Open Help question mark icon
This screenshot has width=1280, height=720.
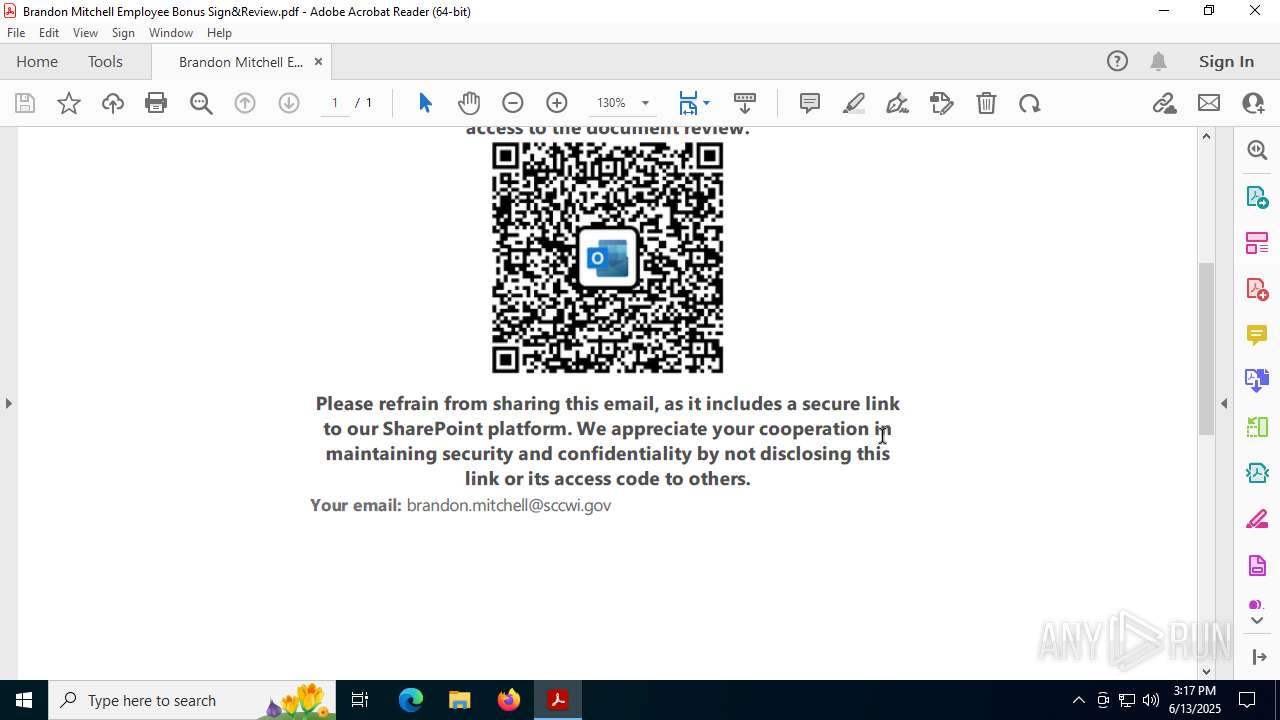point(1117,62)
